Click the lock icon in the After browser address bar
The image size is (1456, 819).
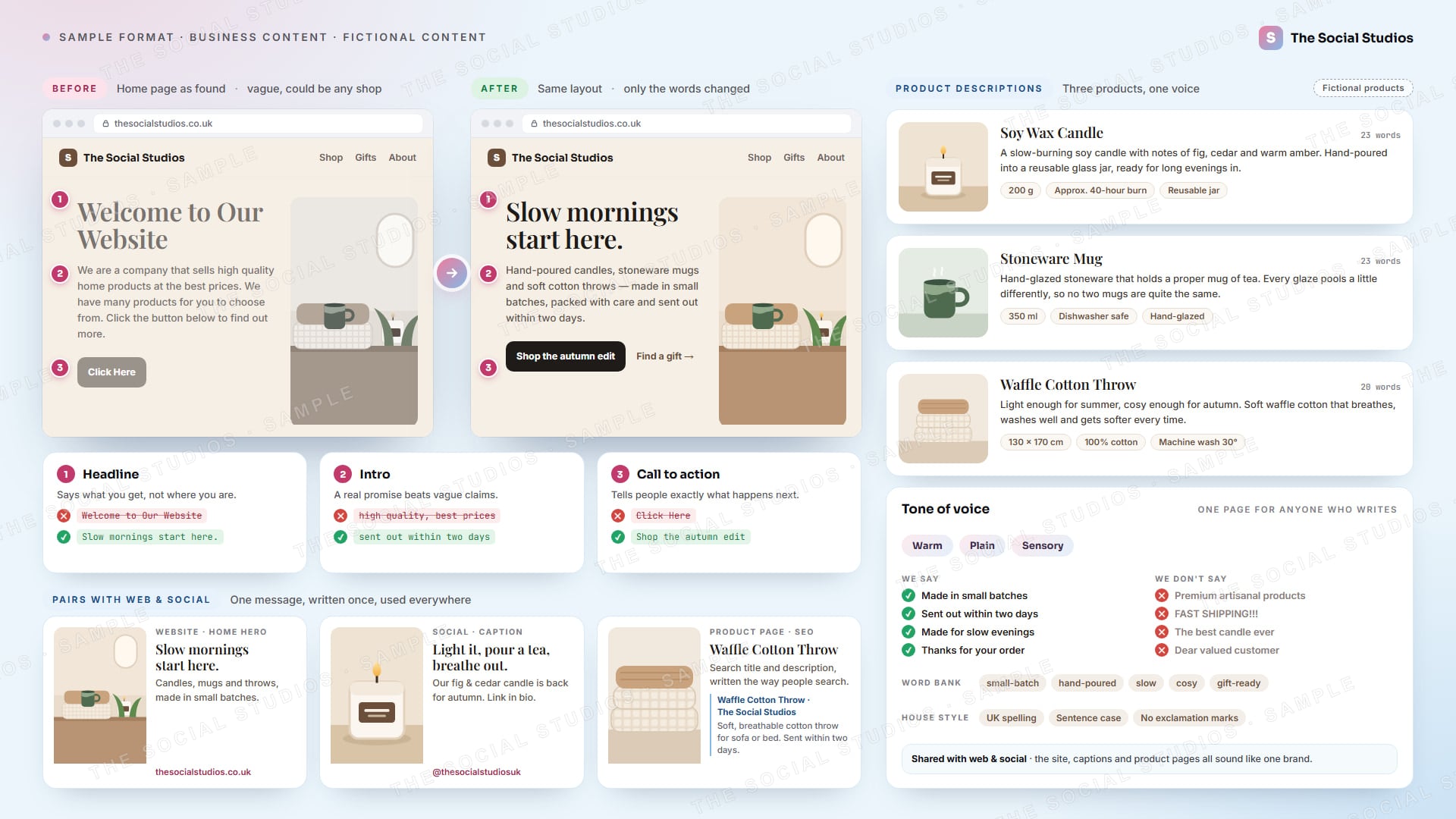[534, 124]
